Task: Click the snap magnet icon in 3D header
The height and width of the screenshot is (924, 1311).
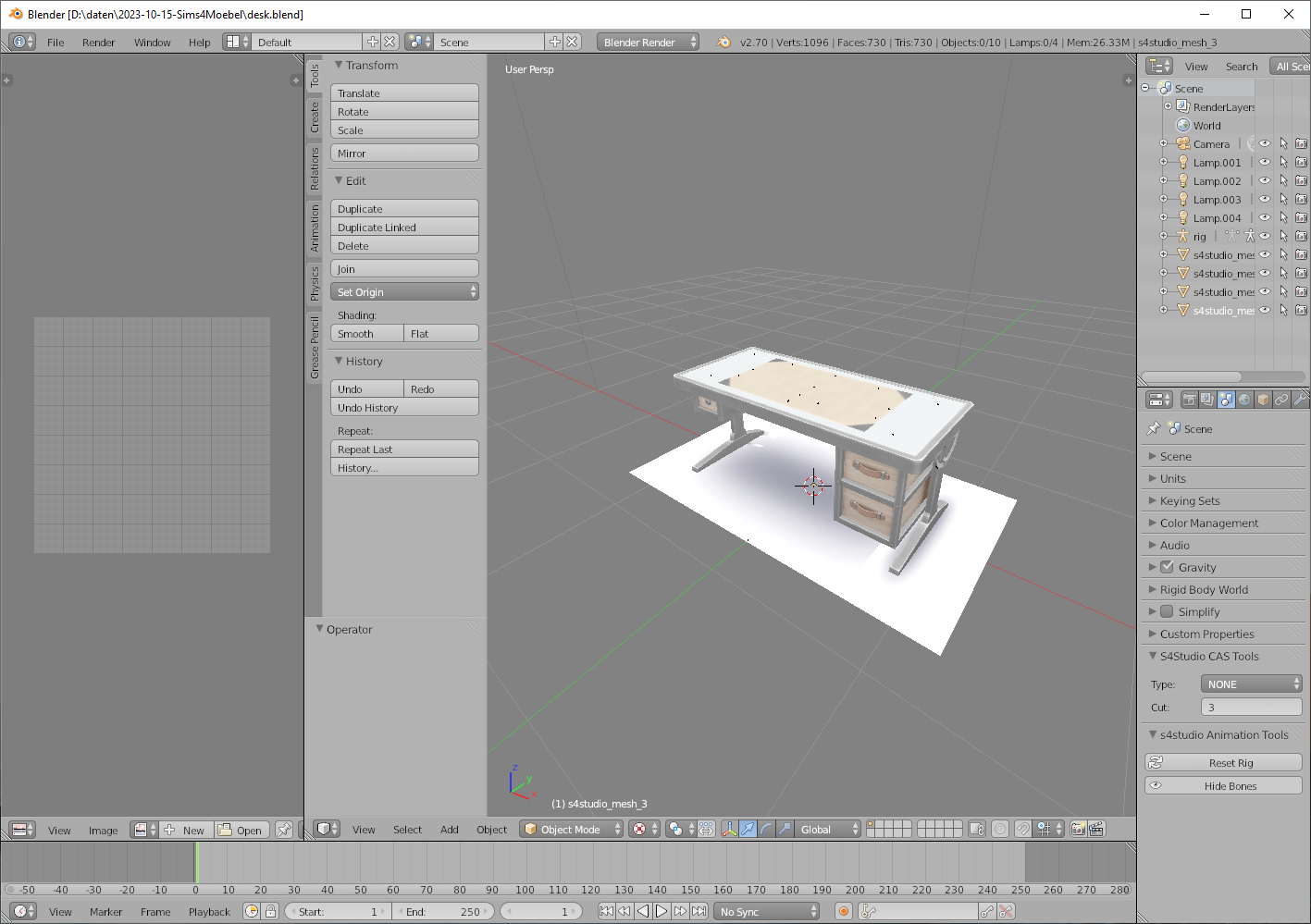Action: 1022,829
